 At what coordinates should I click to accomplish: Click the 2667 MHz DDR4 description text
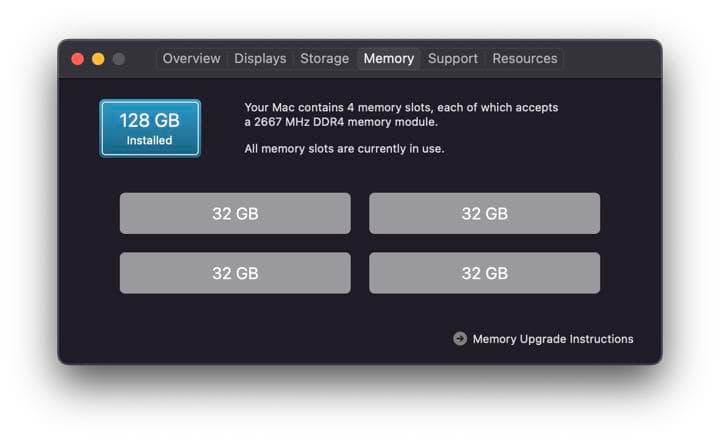[341, 122]
